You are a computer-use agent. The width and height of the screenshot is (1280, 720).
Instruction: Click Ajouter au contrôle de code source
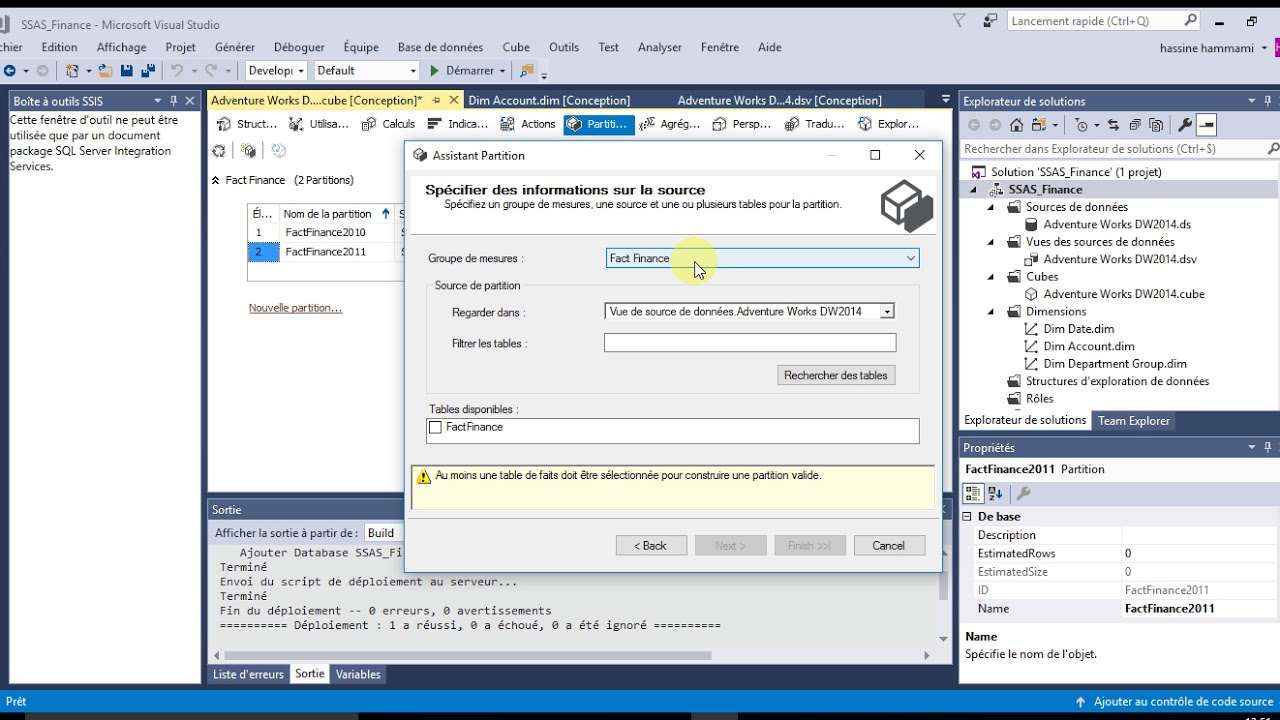pyautogui.click(x=1176, y=702)
